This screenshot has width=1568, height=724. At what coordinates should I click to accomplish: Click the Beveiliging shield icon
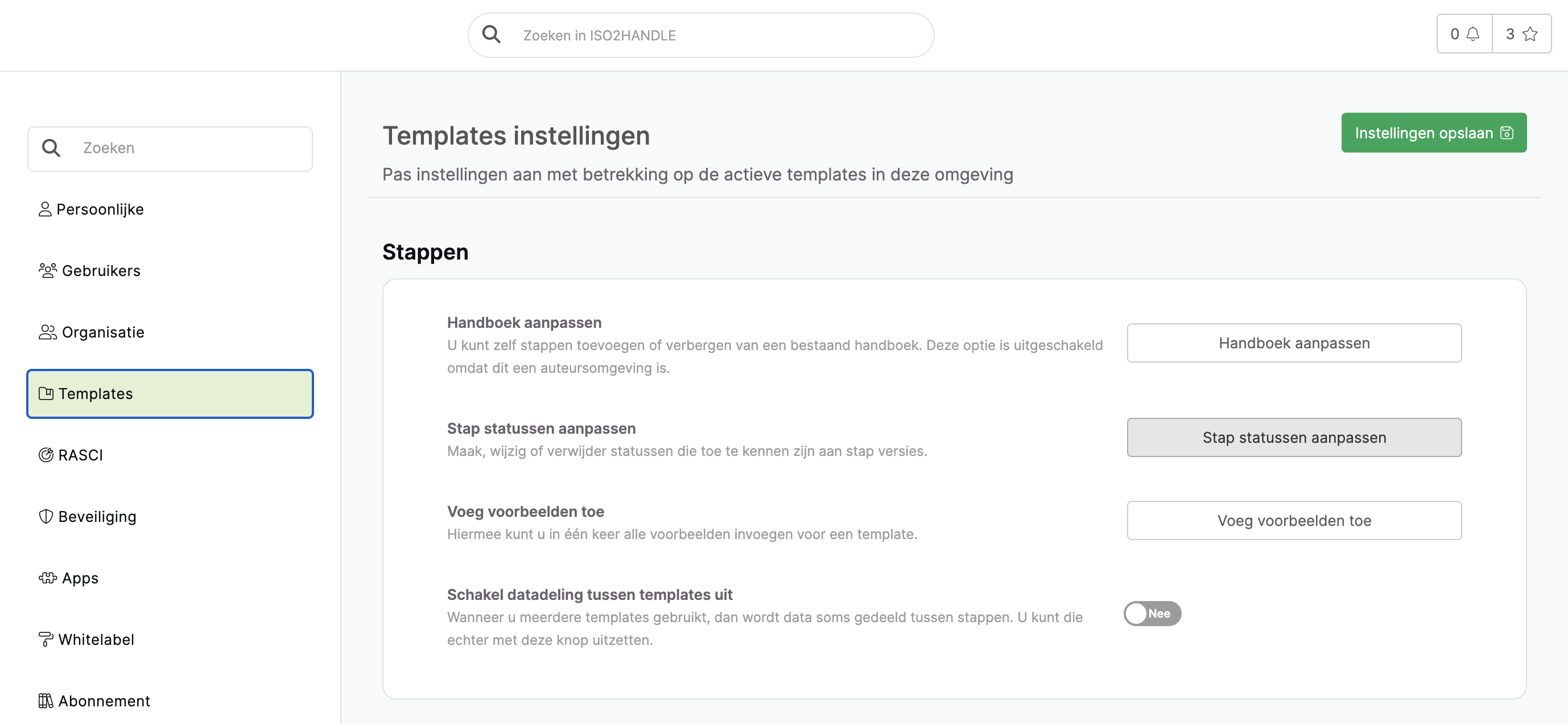(x=46, y=516)
